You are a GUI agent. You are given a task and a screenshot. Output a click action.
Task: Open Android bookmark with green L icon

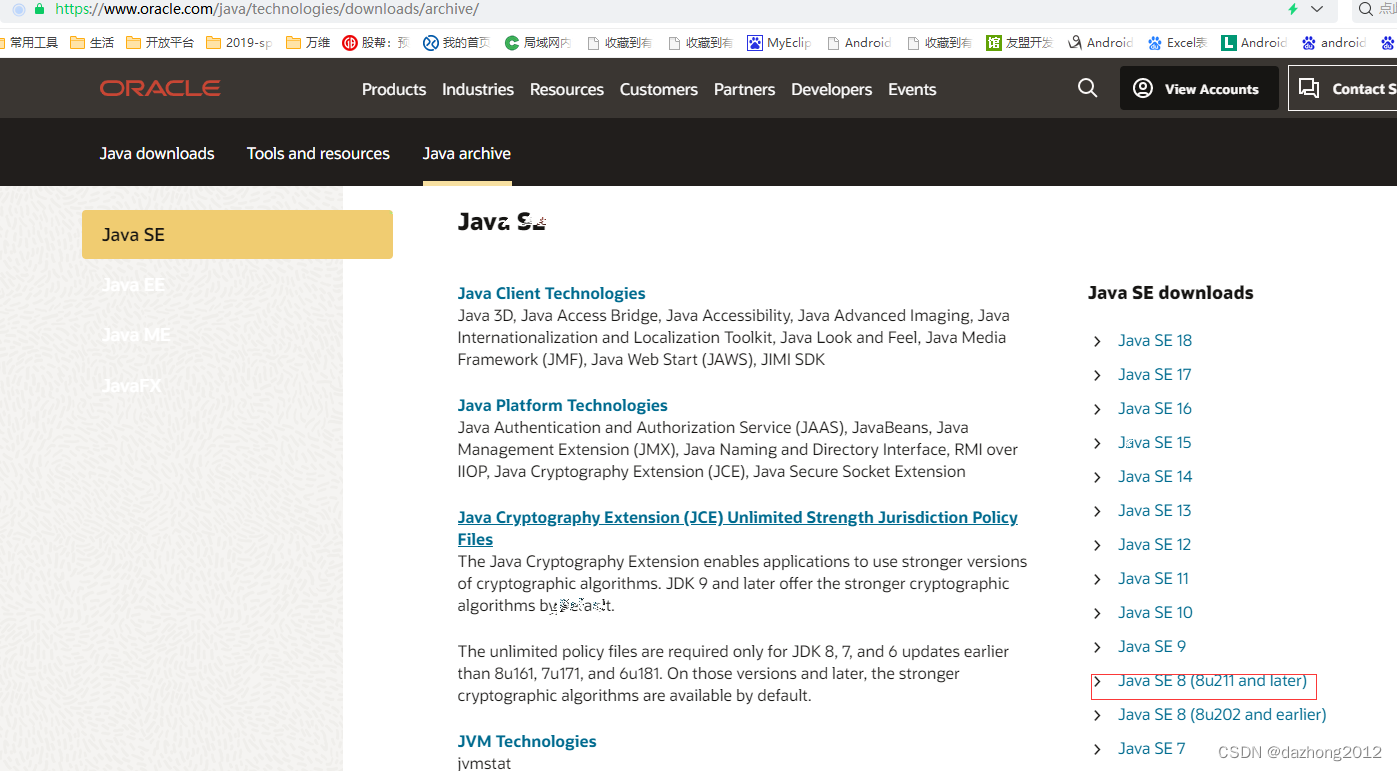(1254, 42)
